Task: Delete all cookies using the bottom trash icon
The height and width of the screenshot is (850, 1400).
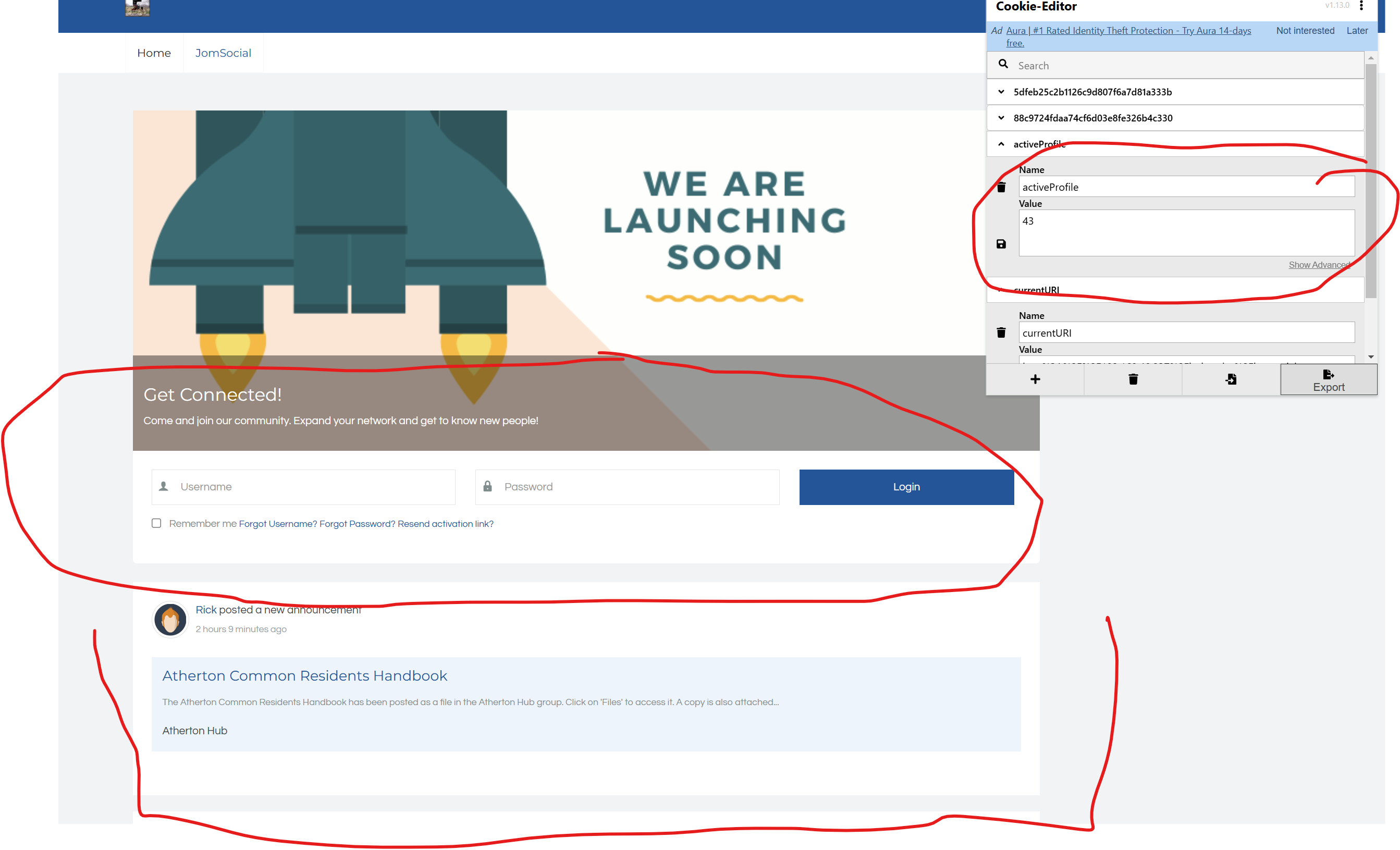Action: [1133, 379]
